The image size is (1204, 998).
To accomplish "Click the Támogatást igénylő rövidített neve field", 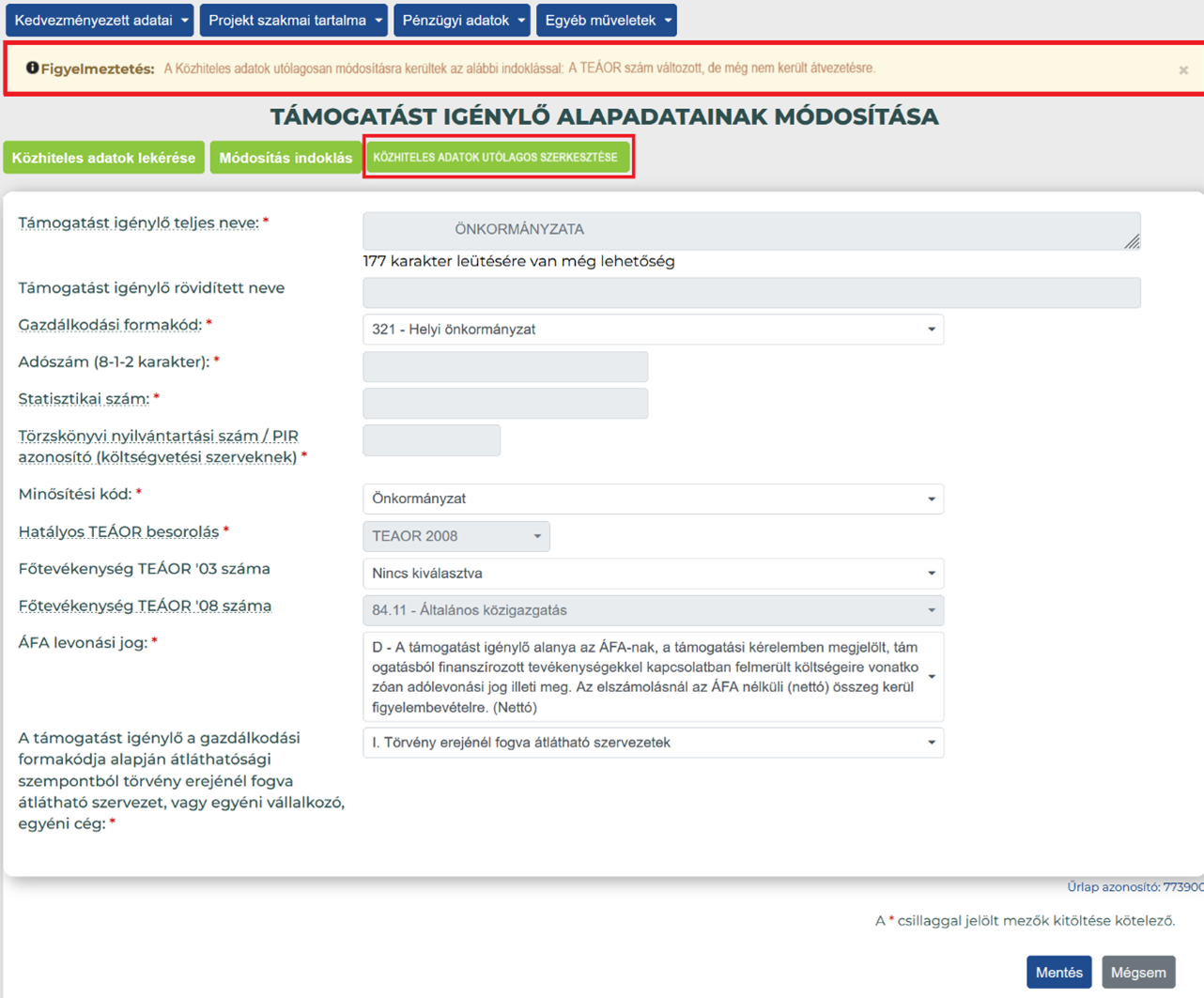I will coord(751,292).
